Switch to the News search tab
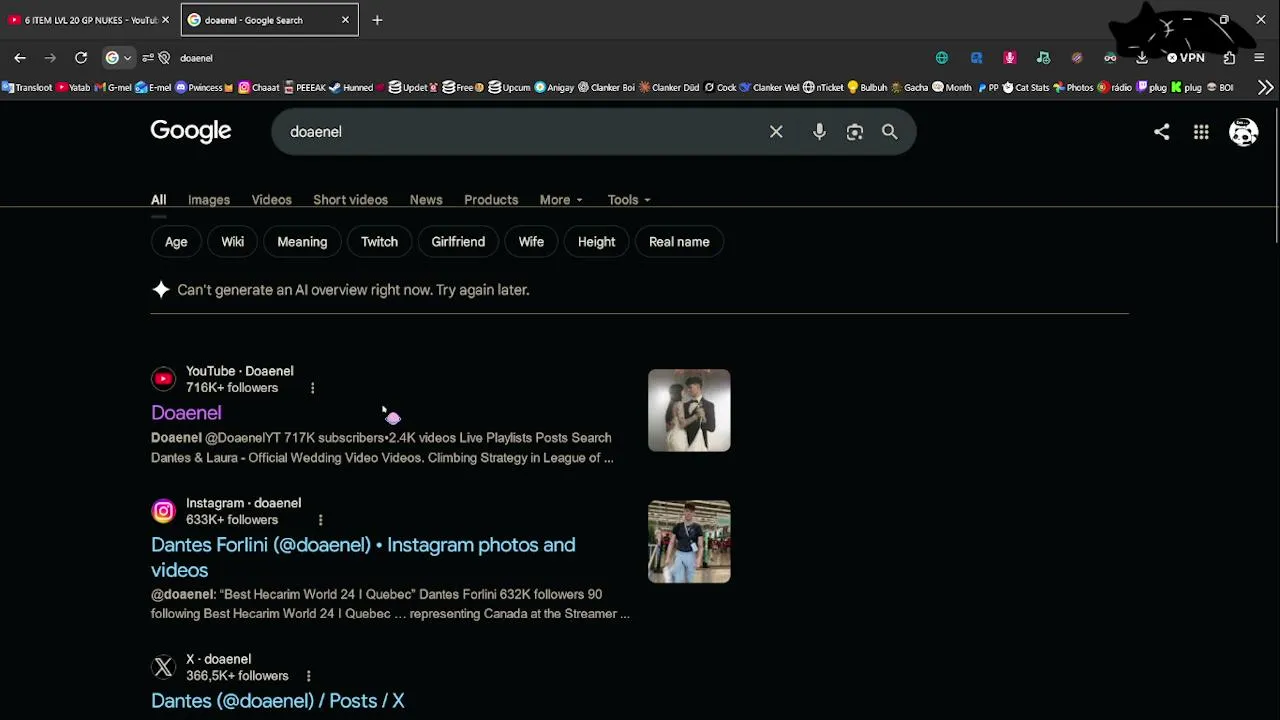This screenshot has width=1280, height=720. coord(426,200)
